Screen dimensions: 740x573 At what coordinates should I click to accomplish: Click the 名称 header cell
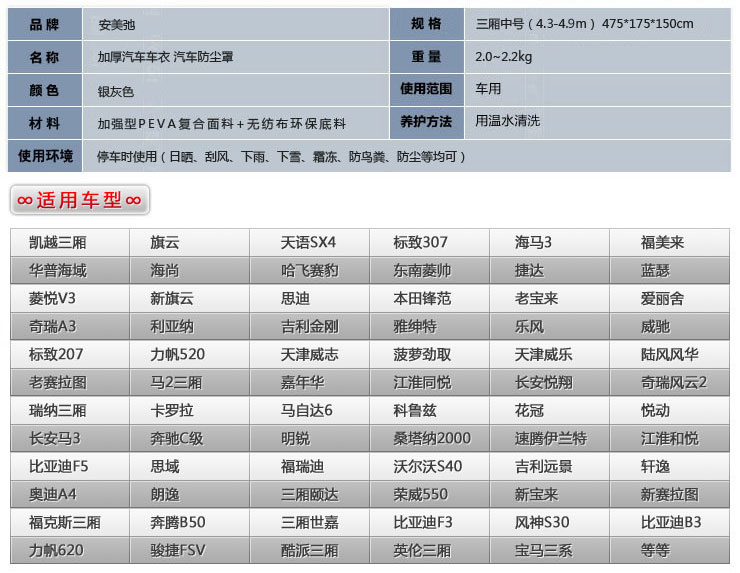tap(45, 57)
